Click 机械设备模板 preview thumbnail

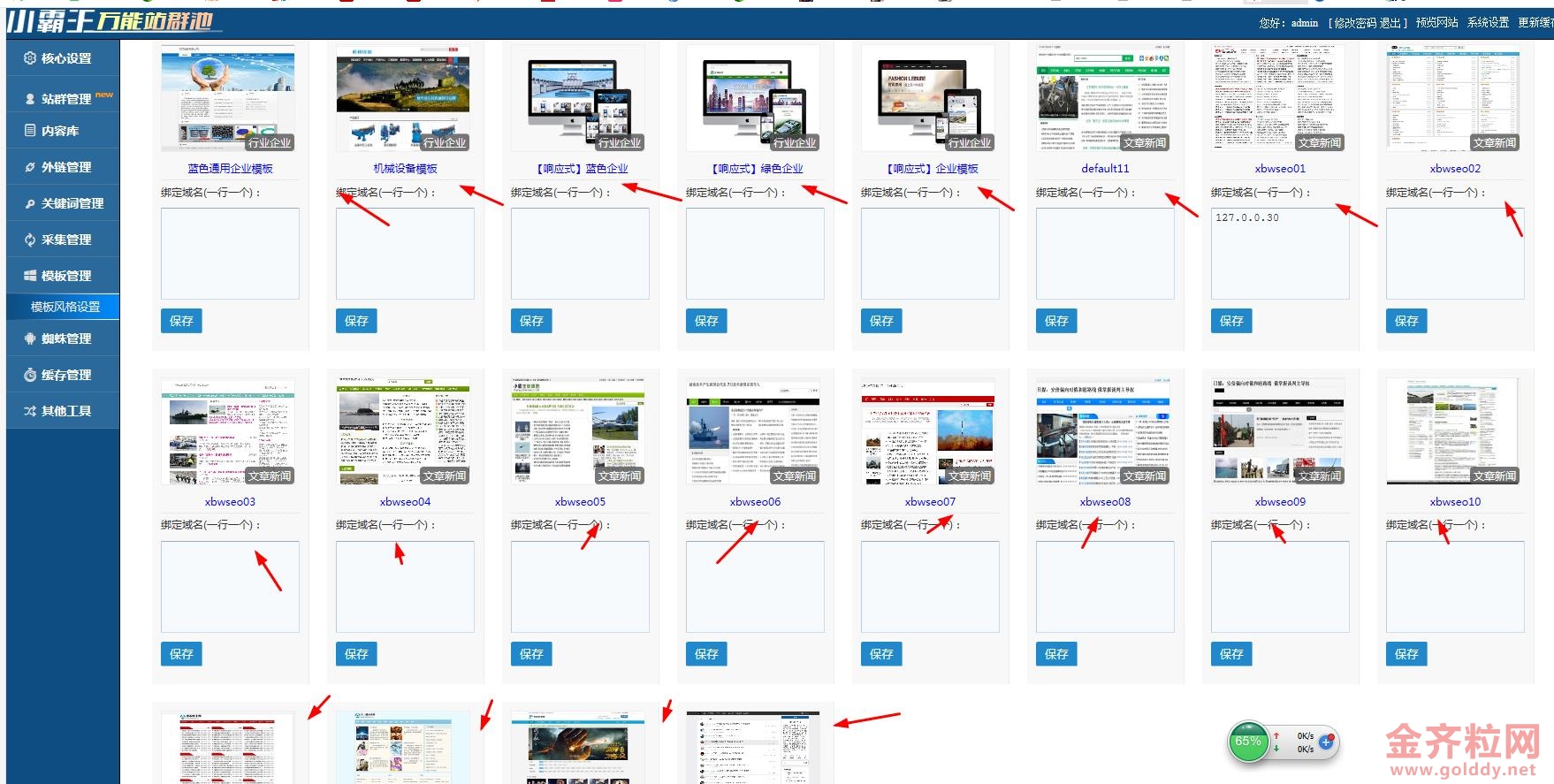pos(405,98)
